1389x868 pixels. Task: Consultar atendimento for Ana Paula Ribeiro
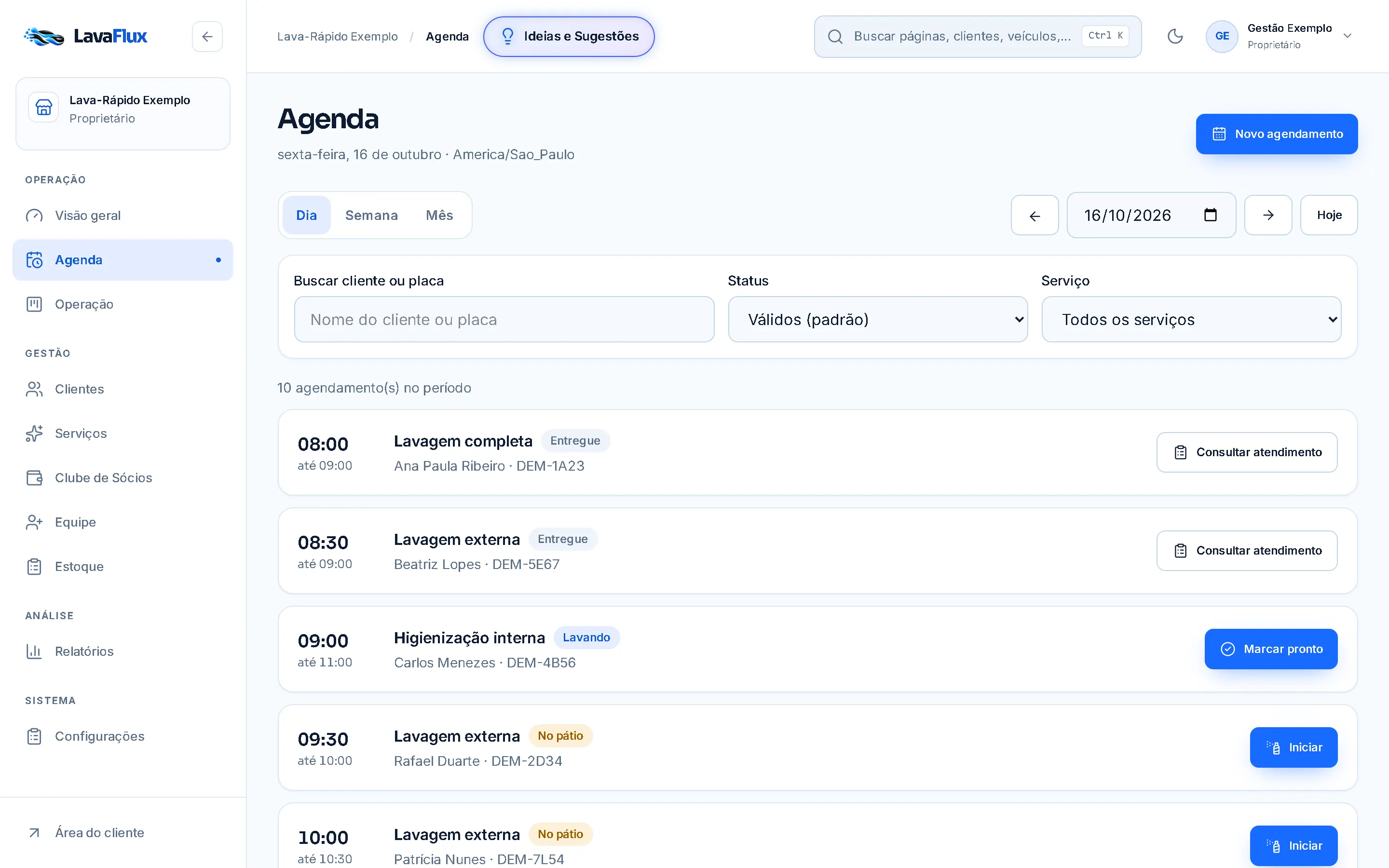click(x=1247, y=452)
